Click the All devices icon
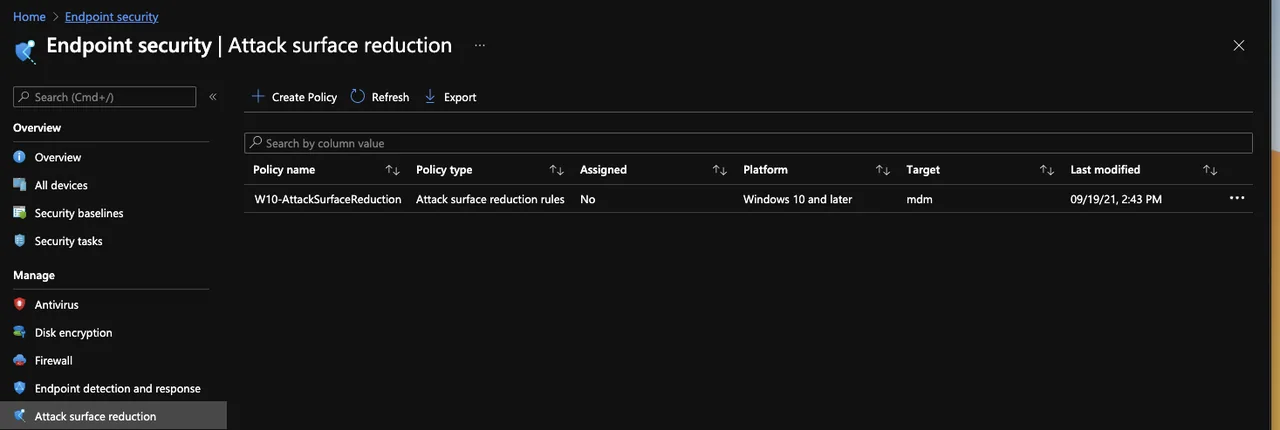 coord(19,185)
